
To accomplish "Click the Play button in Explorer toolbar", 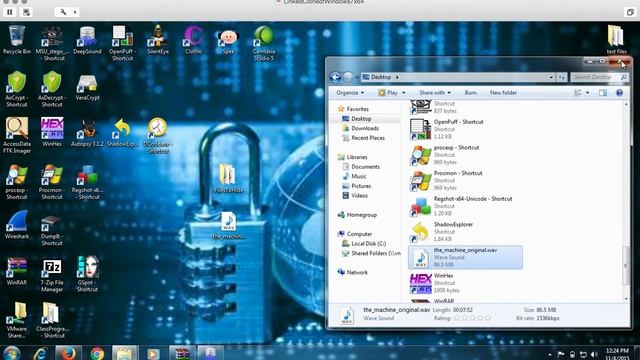I will tap(388, 93).
